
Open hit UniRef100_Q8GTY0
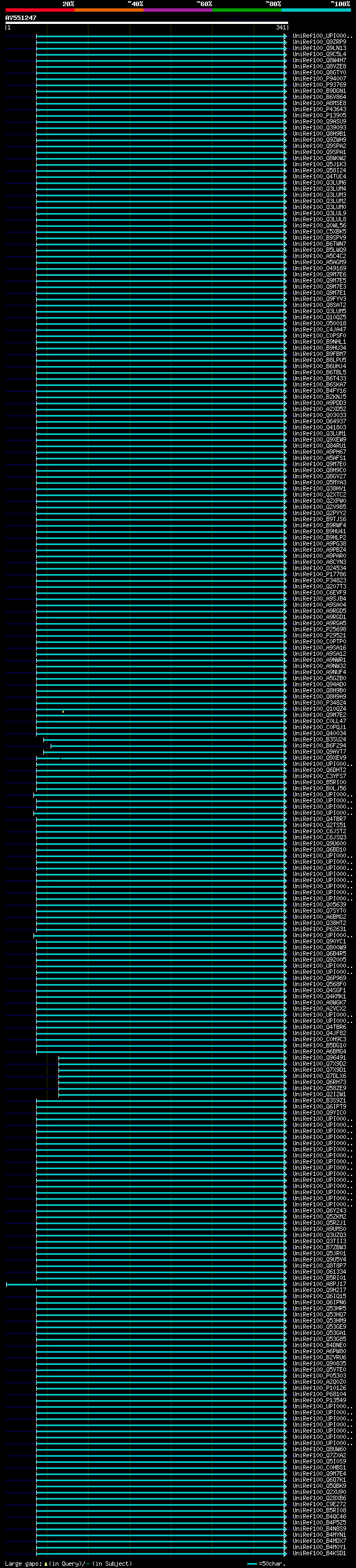click(319, 72)
